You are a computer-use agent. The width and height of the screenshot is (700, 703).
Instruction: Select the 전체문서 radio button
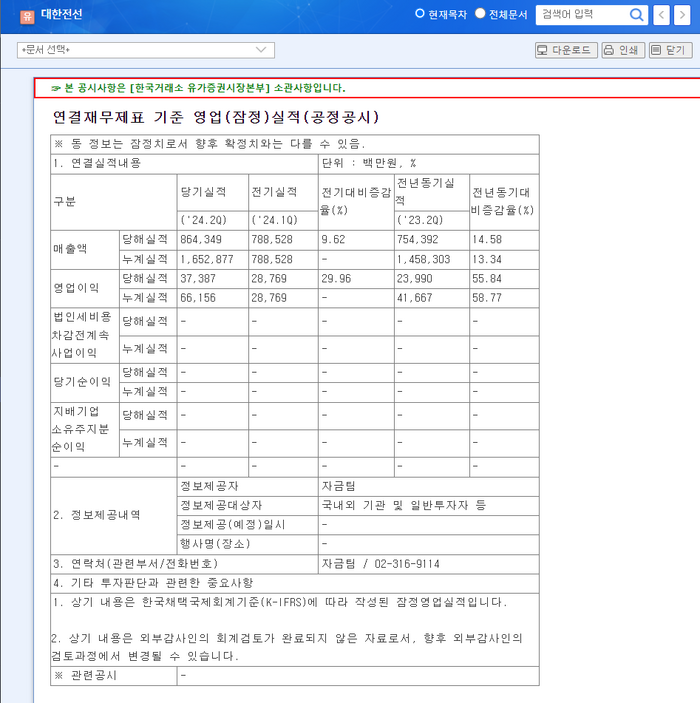tap(480, 13)
